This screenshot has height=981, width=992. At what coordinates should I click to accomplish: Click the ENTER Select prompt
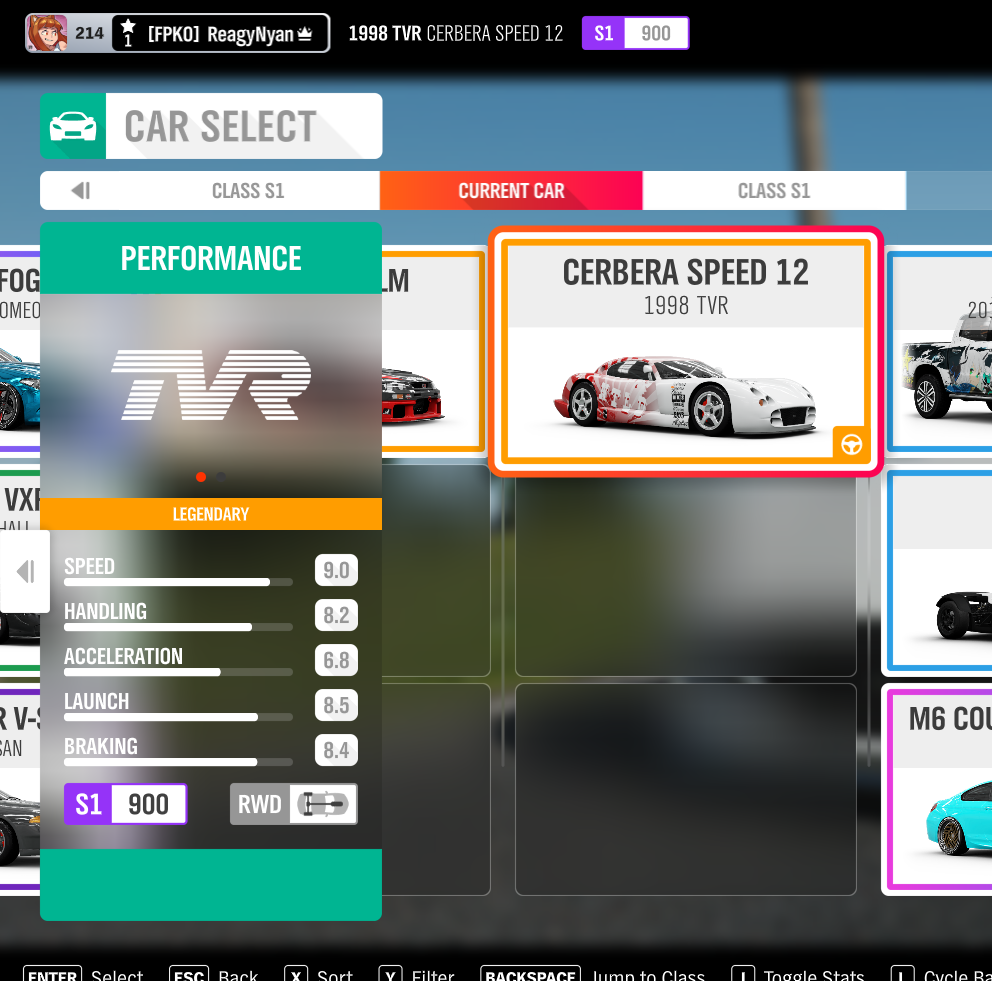[x=84, y=973]
